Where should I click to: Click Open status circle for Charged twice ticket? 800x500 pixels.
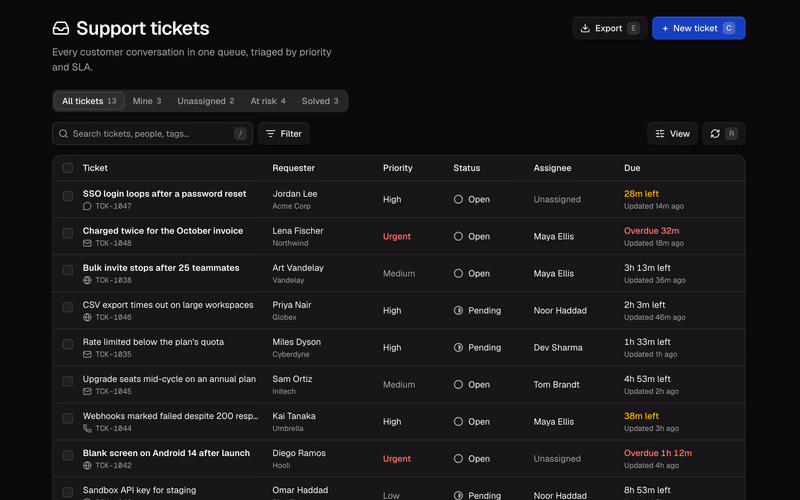pyautogui.click(x=458, y=236)
